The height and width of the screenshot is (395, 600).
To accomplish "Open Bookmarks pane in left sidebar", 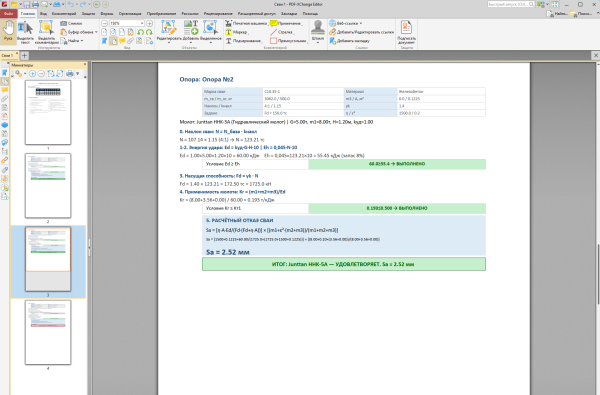I will click(x=5, y=73).
